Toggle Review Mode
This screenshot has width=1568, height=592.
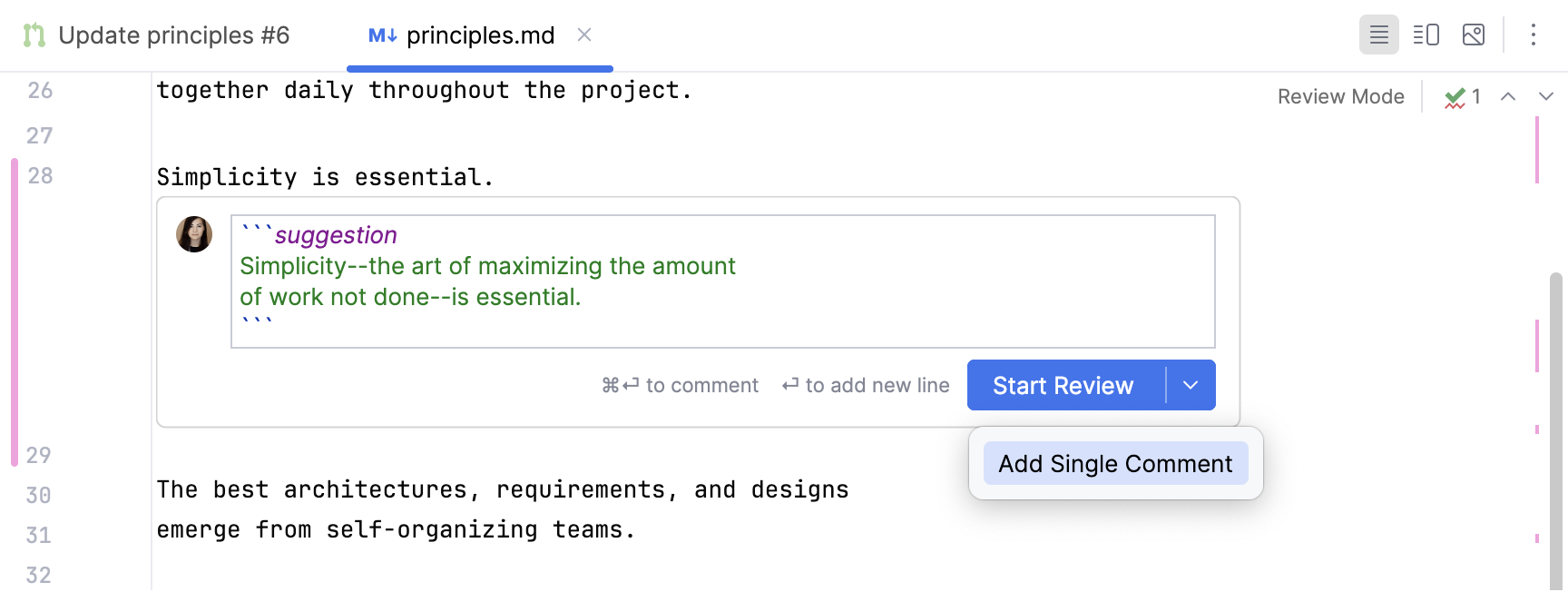point(1341,96)
